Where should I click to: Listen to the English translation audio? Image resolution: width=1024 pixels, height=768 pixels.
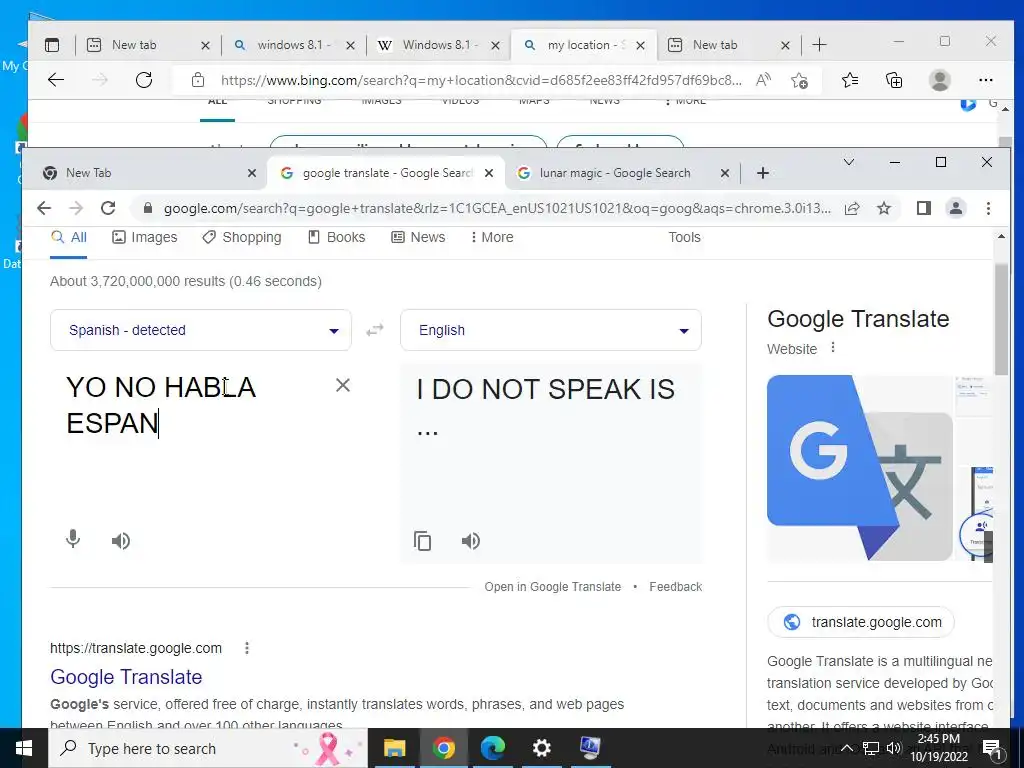[471, 541]
